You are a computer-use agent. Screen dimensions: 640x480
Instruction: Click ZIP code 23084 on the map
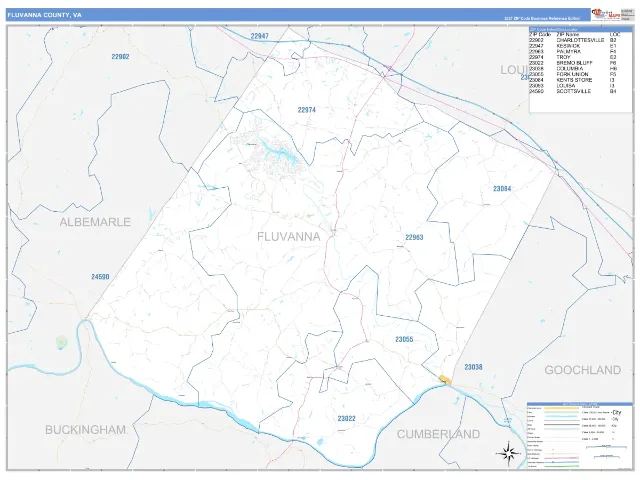click(502, 189)
